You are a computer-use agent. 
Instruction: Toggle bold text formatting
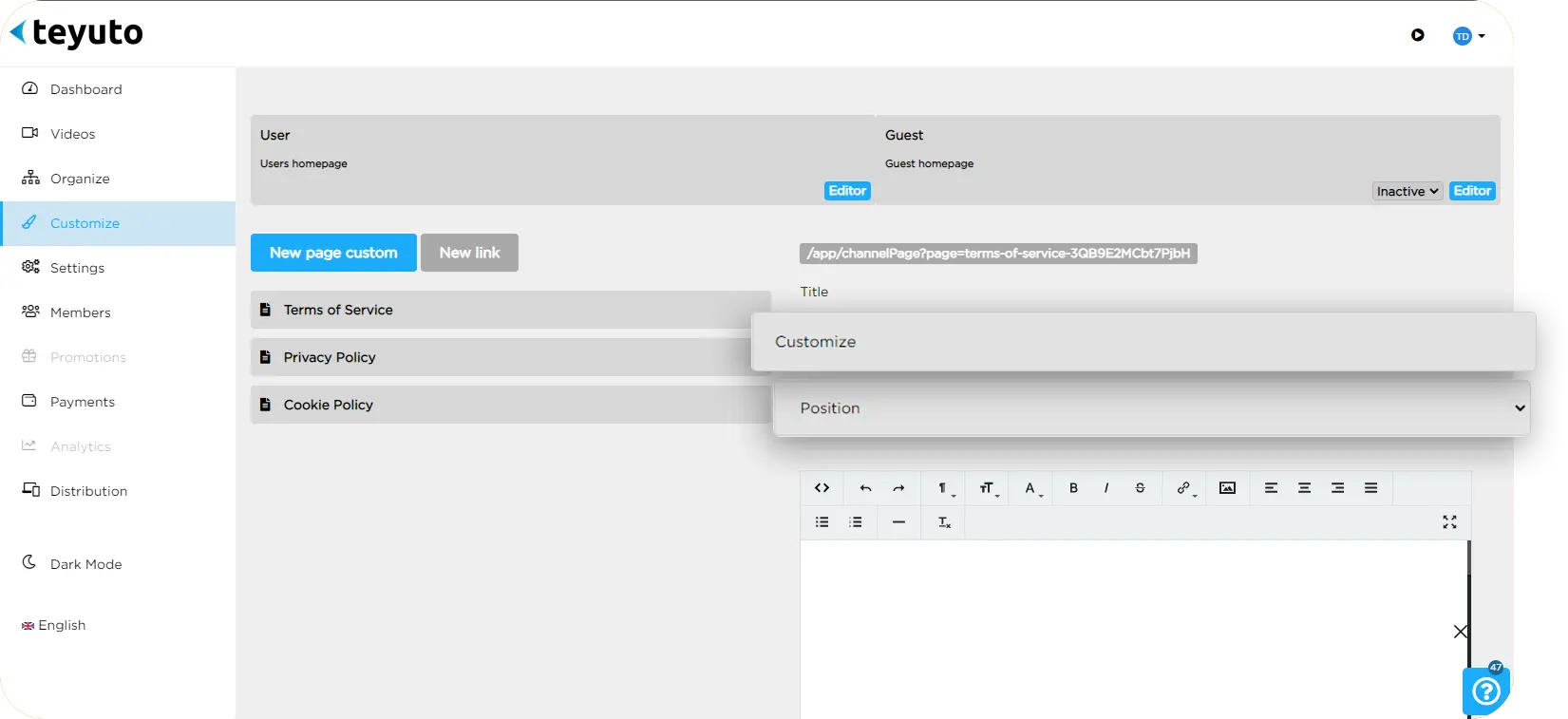point(1073,488)
